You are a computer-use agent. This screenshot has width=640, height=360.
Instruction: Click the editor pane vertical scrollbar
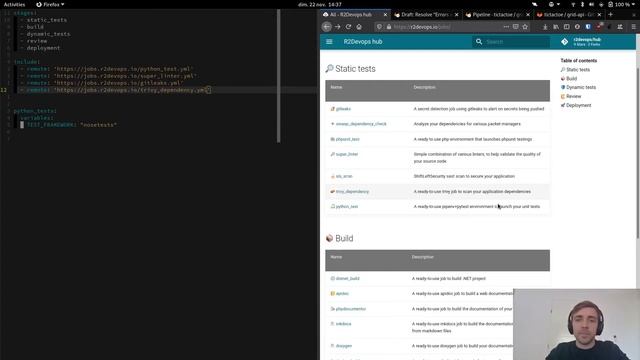pos(278,76)
